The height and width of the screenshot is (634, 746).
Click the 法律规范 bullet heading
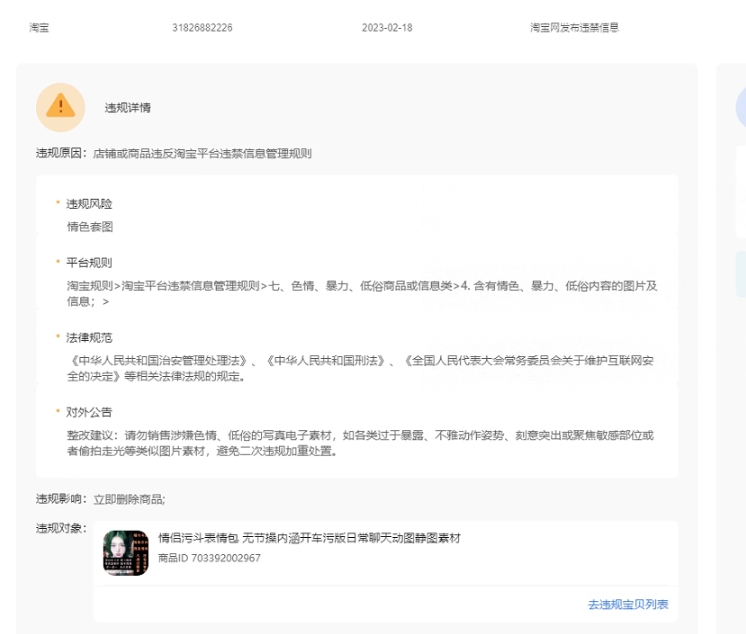(89, 337)
